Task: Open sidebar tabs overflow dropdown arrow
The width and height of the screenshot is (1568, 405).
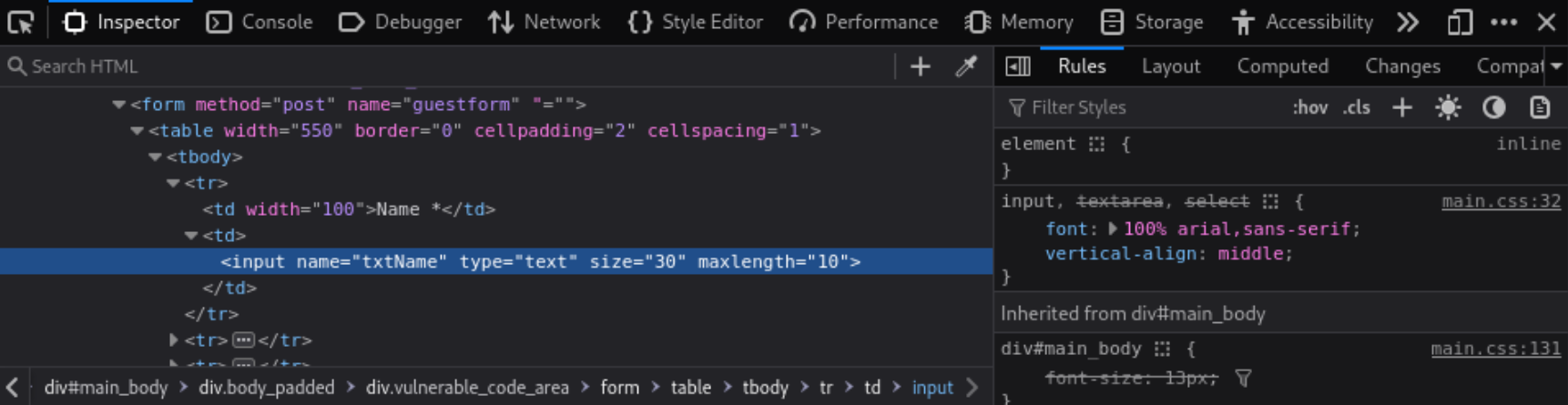Action: [x=1556, y=66]
